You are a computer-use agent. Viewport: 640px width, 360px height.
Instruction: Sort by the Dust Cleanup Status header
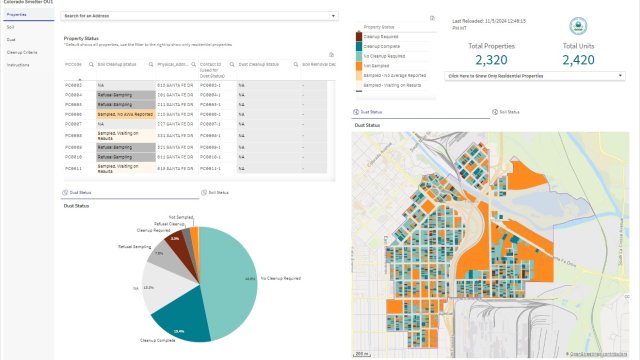pyautogui.click(x=259, y=64)
